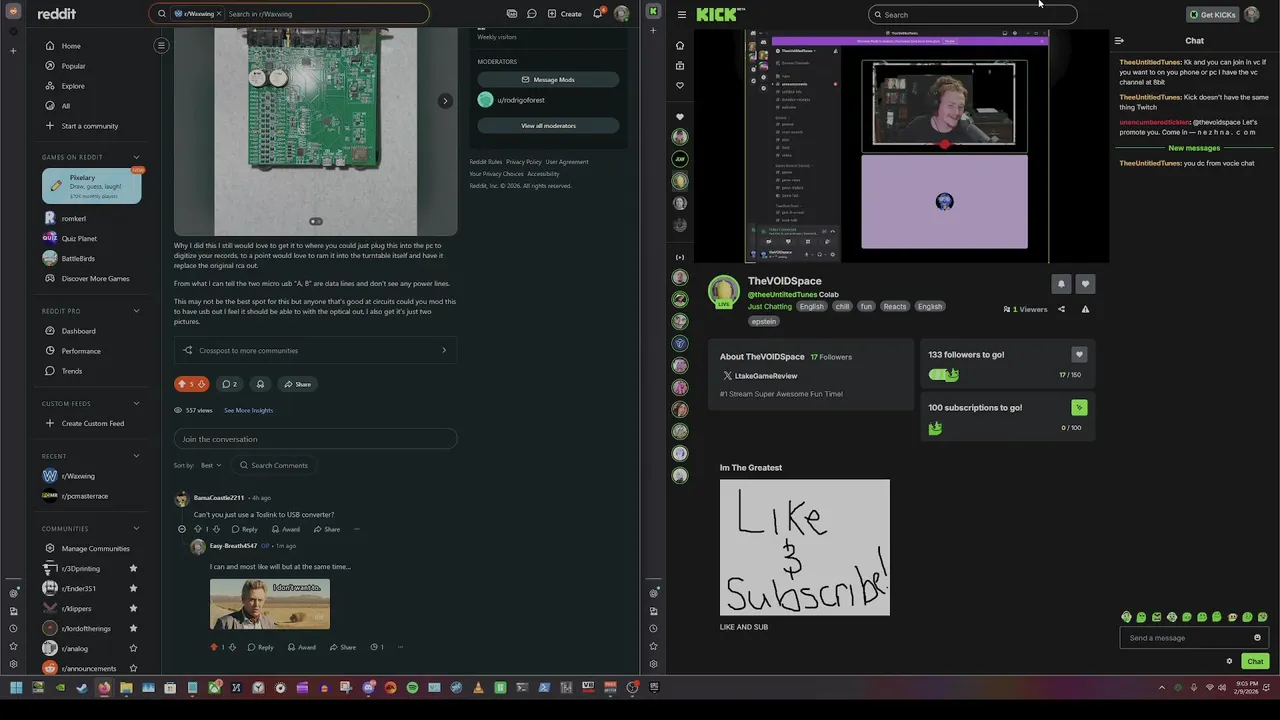Click heart on followers goal card
Image resolution: width=1280 pixels, height=720 pixels.
(x=1079, y=354)
